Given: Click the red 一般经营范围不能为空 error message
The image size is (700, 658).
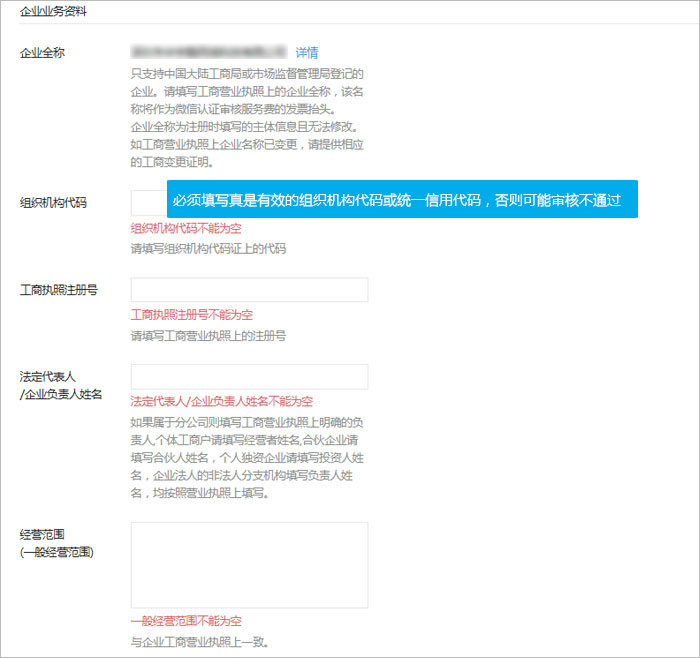Looking at the screenshot, I should pos(186,621).
